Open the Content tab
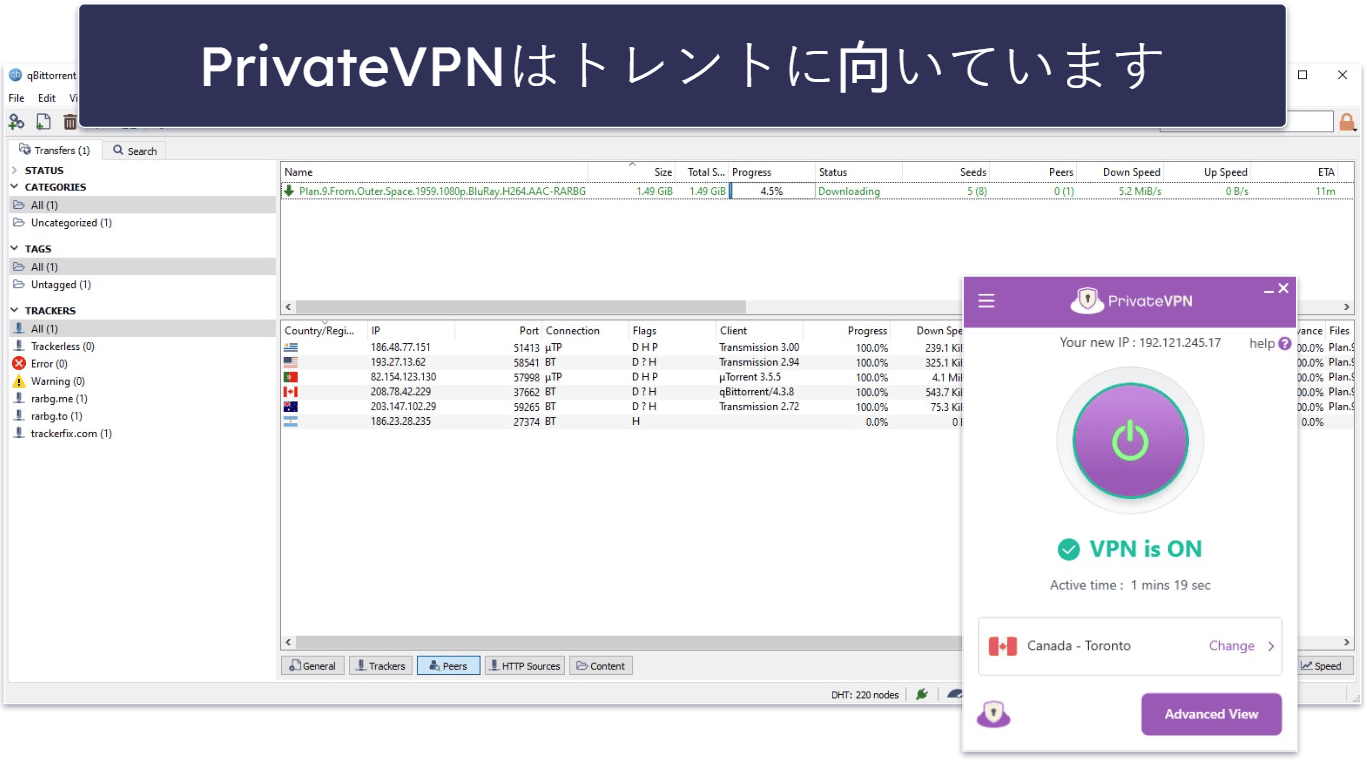Screen dimensions: 1365x767 (600, 666)
